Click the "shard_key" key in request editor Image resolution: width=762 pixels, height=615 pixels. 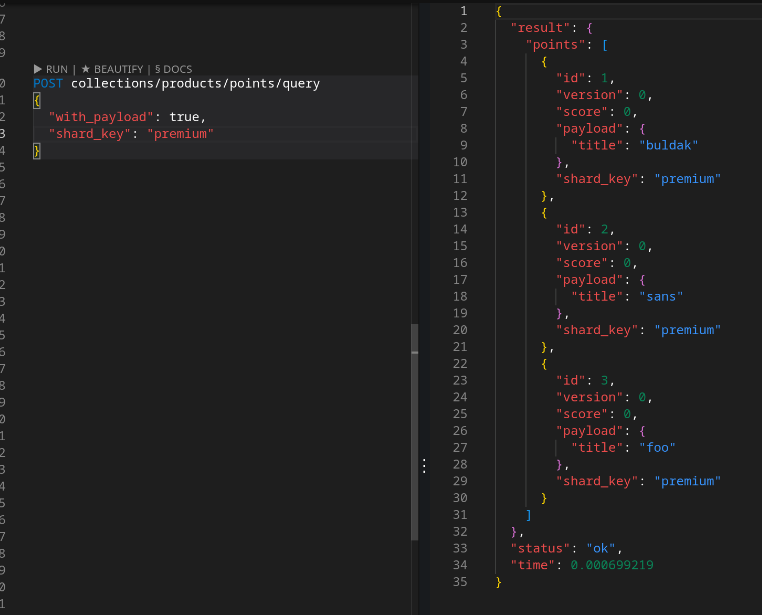pyautogui.click(x=89, y=134)
